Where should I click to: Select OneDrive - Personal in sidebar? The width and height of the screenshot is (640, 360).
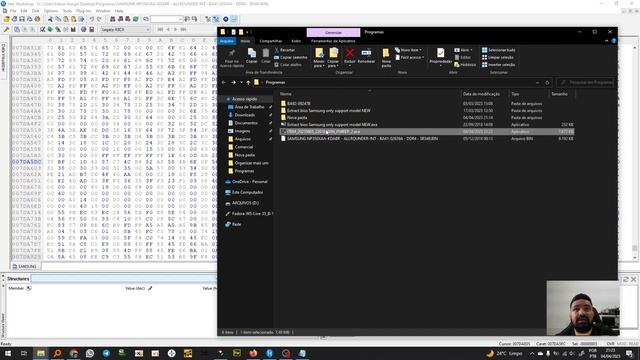tap(249, 182)
